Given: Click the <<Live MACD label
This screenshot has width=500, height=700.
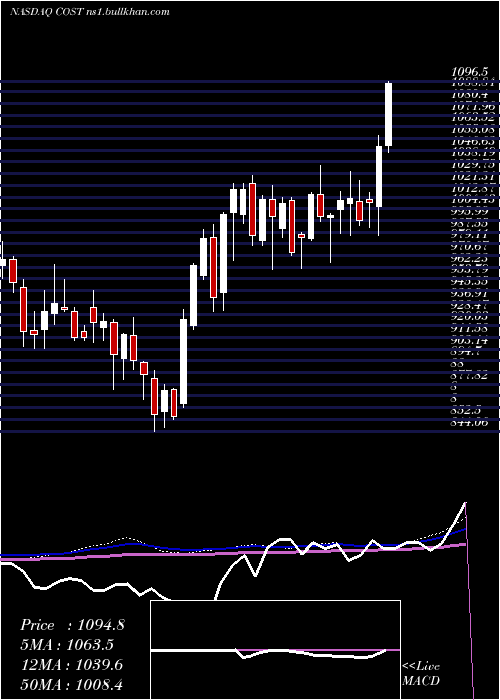Looking at the screenshot, I should point(421,673).
